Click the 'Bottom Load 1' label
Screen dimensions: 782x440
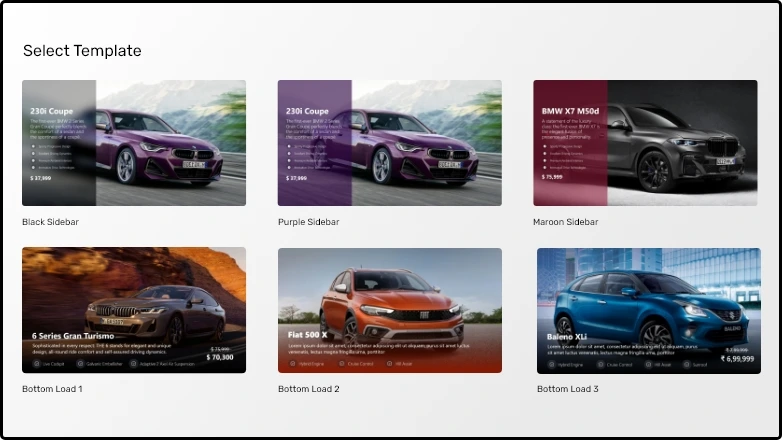52,389
